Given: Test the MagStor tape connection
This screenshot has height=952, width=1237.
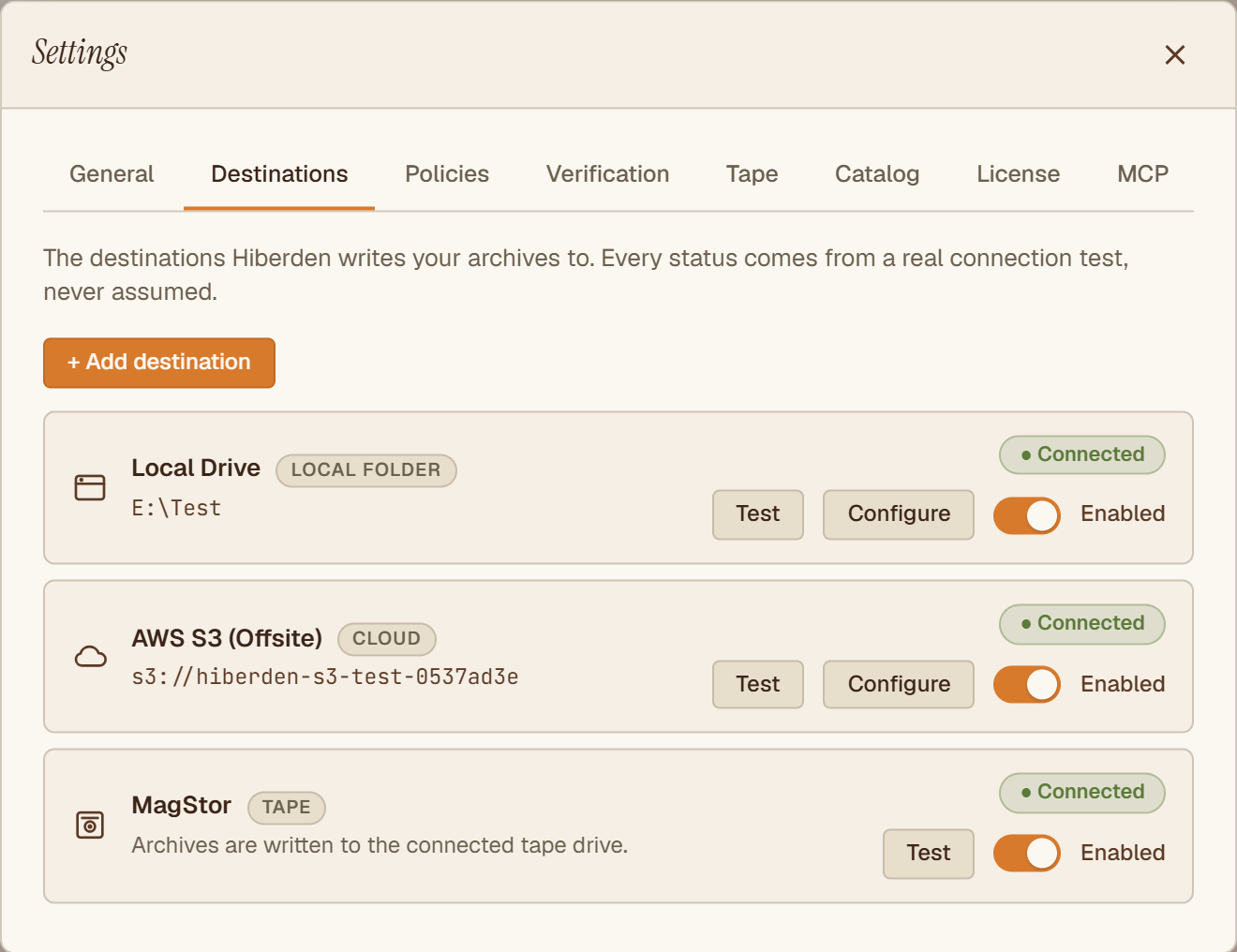Looking at the screenshot, I should tap(929, 853).
